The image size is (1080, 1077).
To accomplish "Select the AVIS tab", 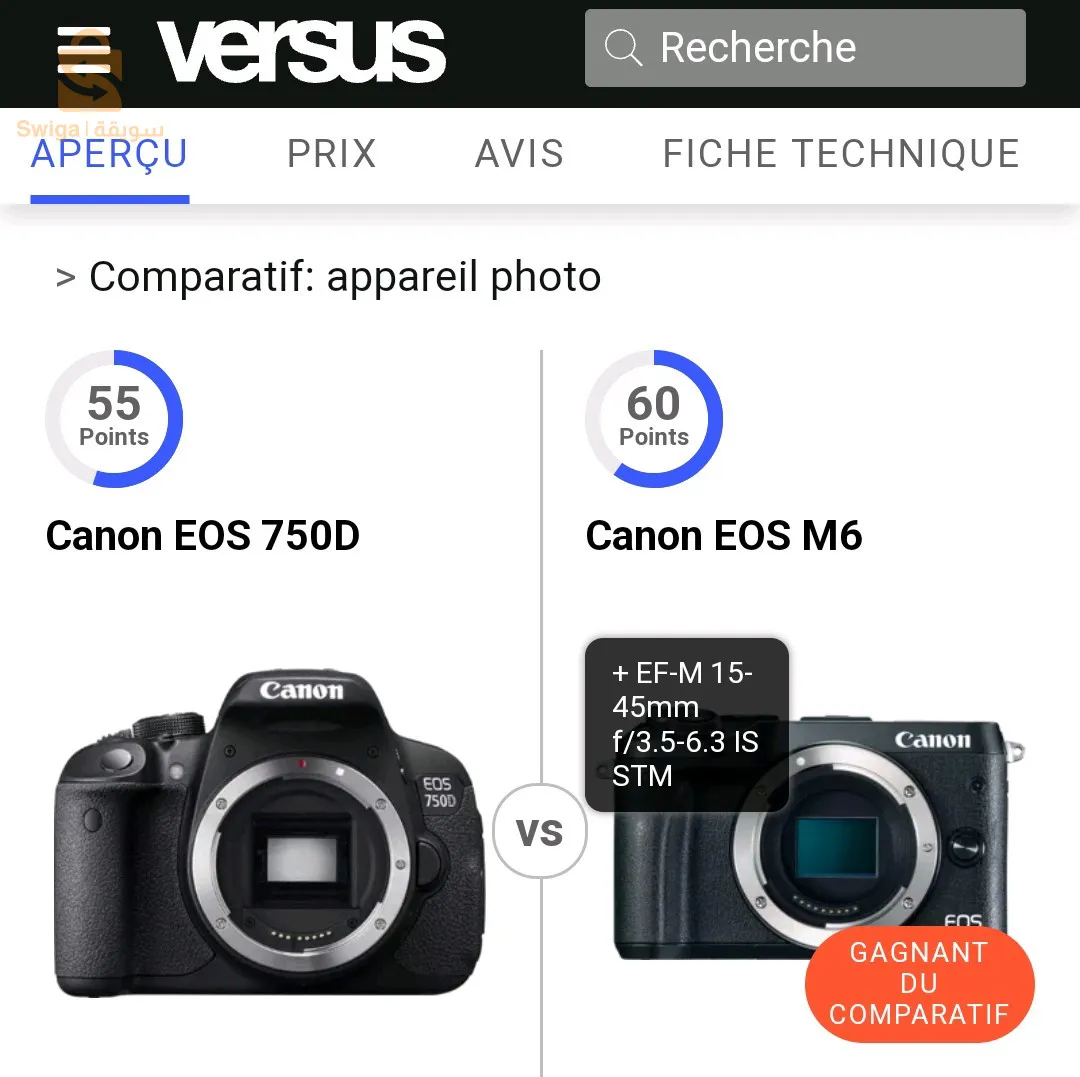I will 519,154.
